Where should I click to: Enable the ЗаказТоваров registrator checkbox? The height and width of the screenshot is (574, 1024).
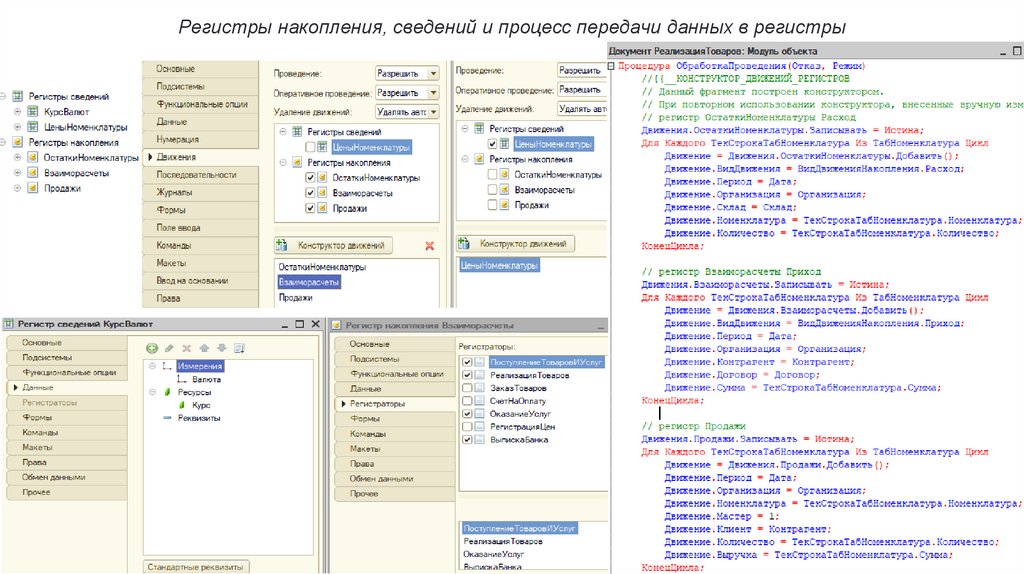tap(467, 388)
